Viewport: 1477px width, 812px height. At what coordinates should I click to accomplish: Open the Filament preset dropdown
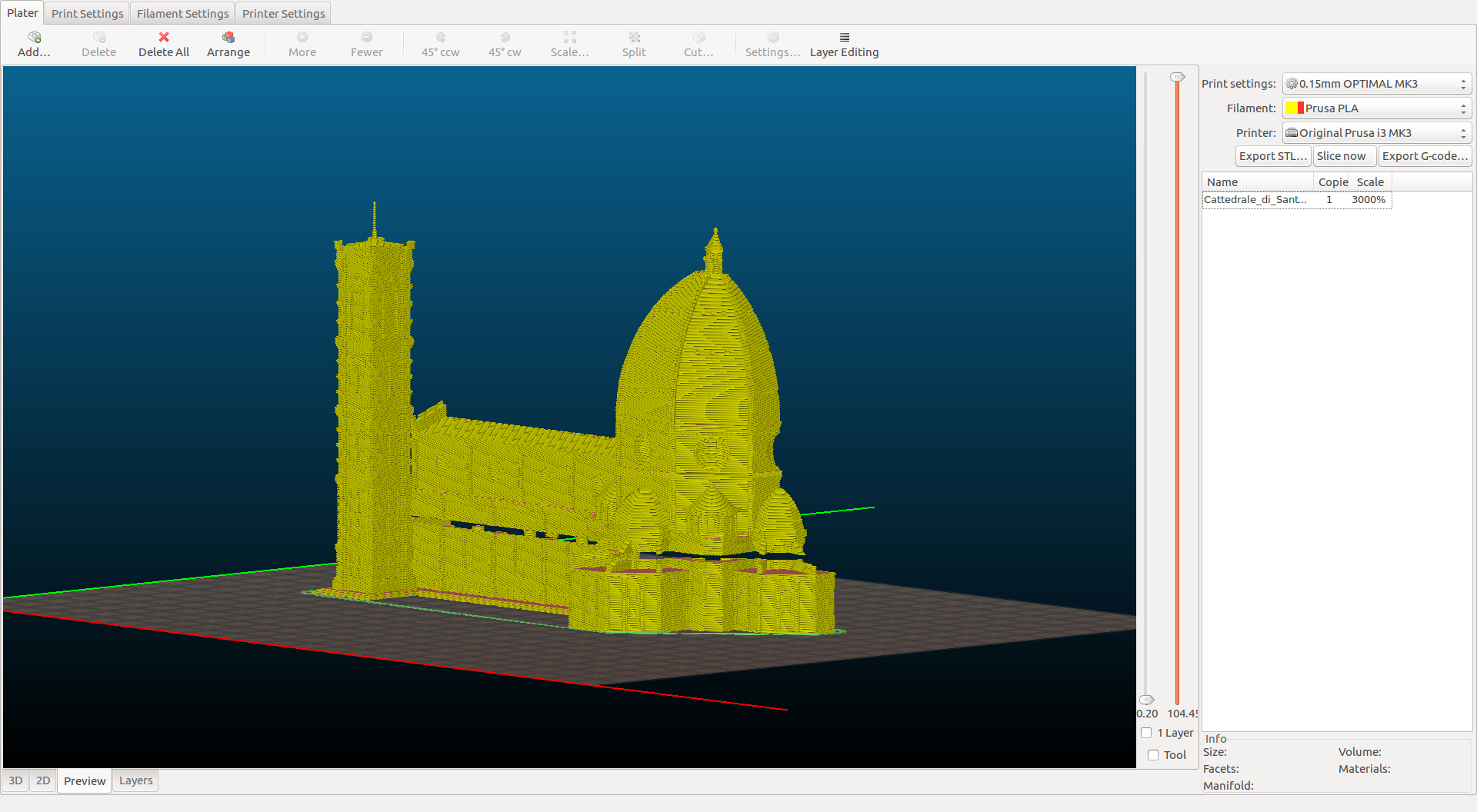(x=1376, y=108)
